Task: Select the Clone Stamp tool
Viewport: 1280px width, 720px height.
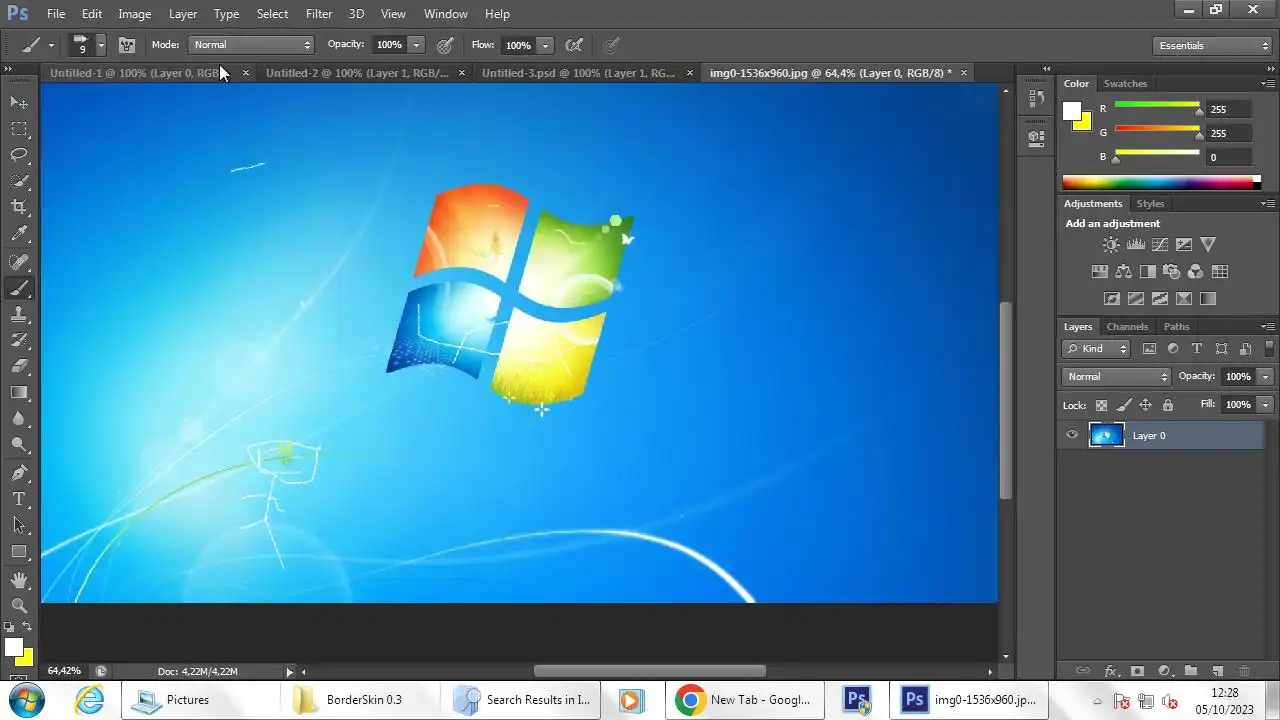Action: coord(19,314)
